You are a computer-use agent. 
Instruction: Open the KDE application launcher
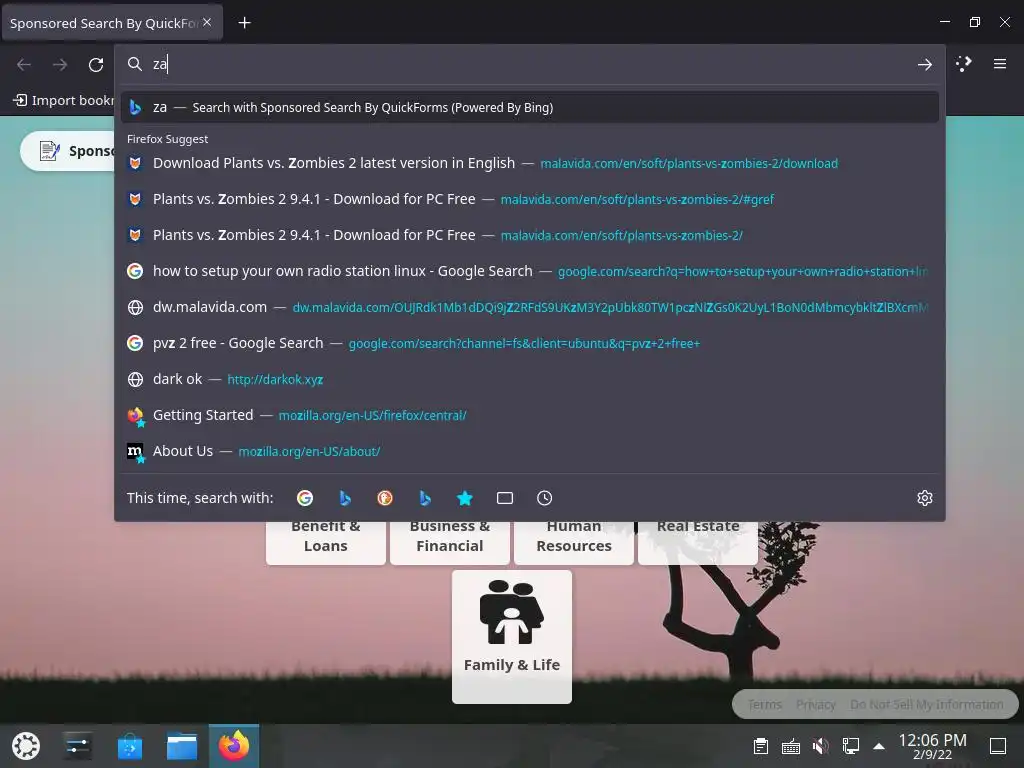pyautogui.click(x=26, y=746)
